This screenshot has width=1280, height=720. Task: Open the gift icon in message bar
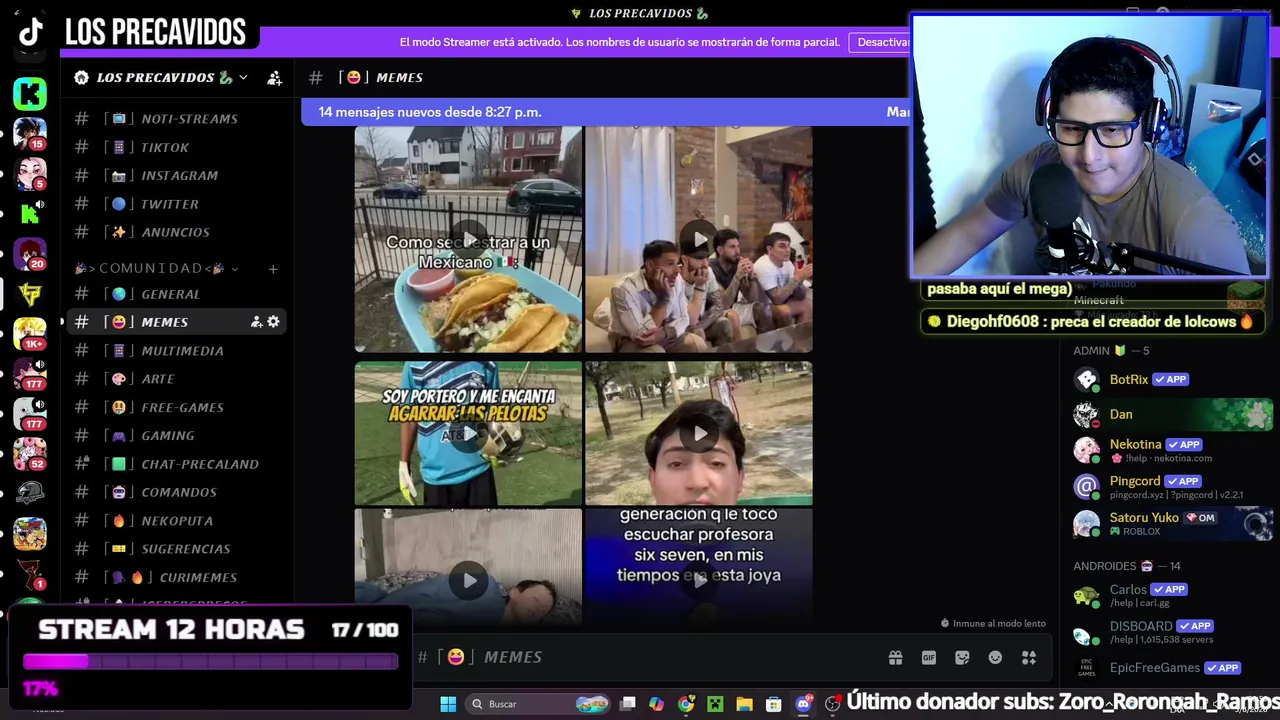pyautogui.click(x=895, y=657)
